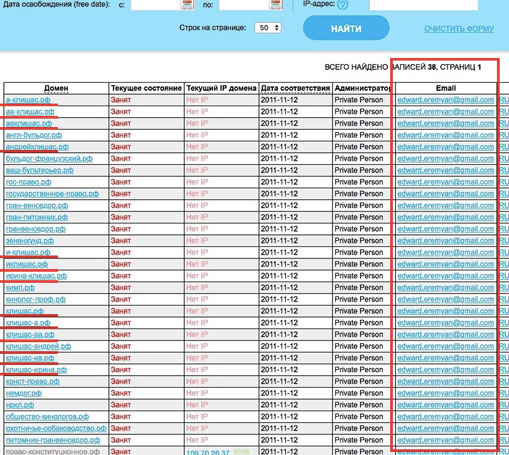Screen dimensions: 509x455
Task: Click the Email column header
Action: (x=446, y=88)
